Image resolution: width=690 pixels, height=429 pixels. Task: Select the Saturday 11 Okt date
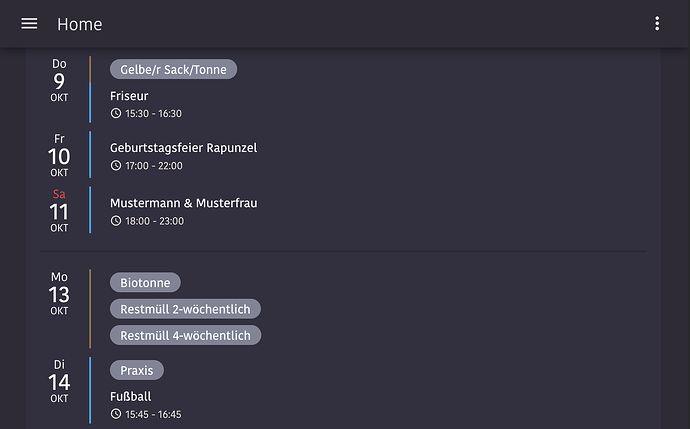tap(59, 211)
